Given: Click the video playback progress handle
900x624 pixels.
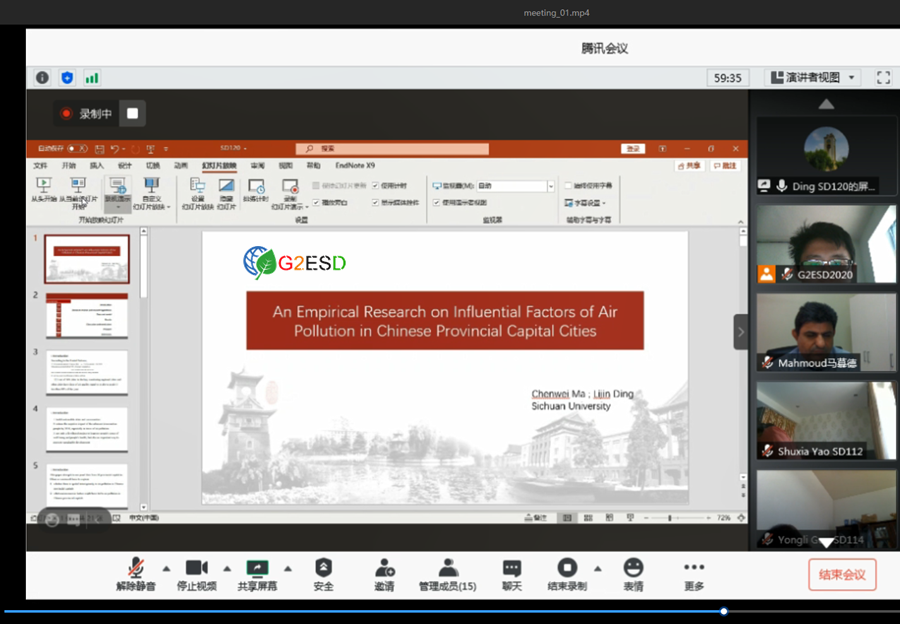Looking at the screenshot, I should [x=724, y=611].
